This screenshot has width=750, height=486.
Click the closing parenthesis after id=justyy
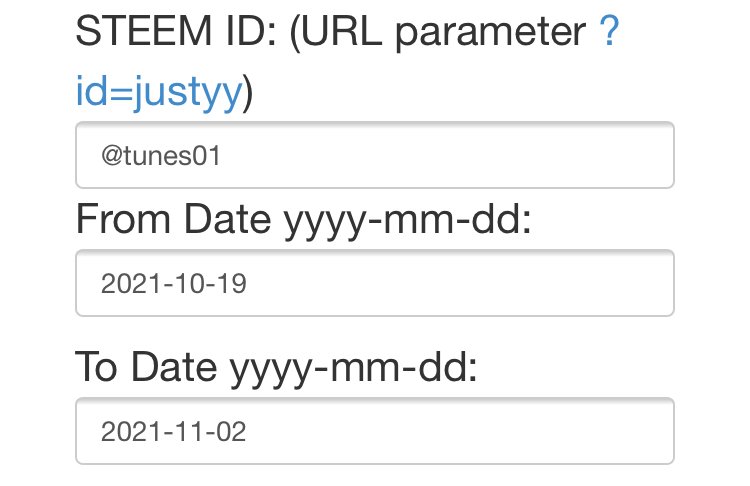coord(248,92)
